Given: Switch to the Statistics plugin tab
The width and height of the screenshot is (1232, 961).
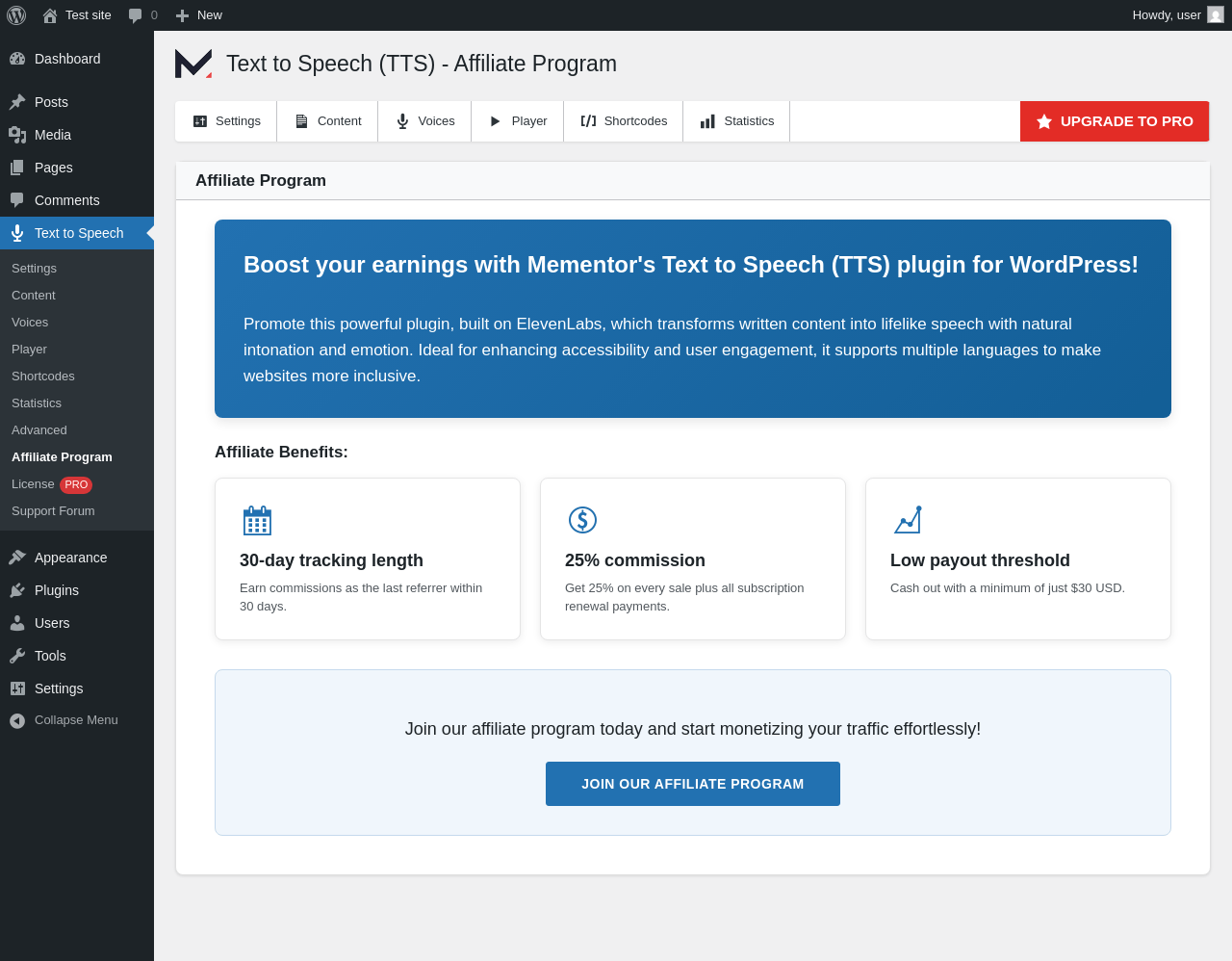Looking at the screenshot, I should [x=736, y=121].
